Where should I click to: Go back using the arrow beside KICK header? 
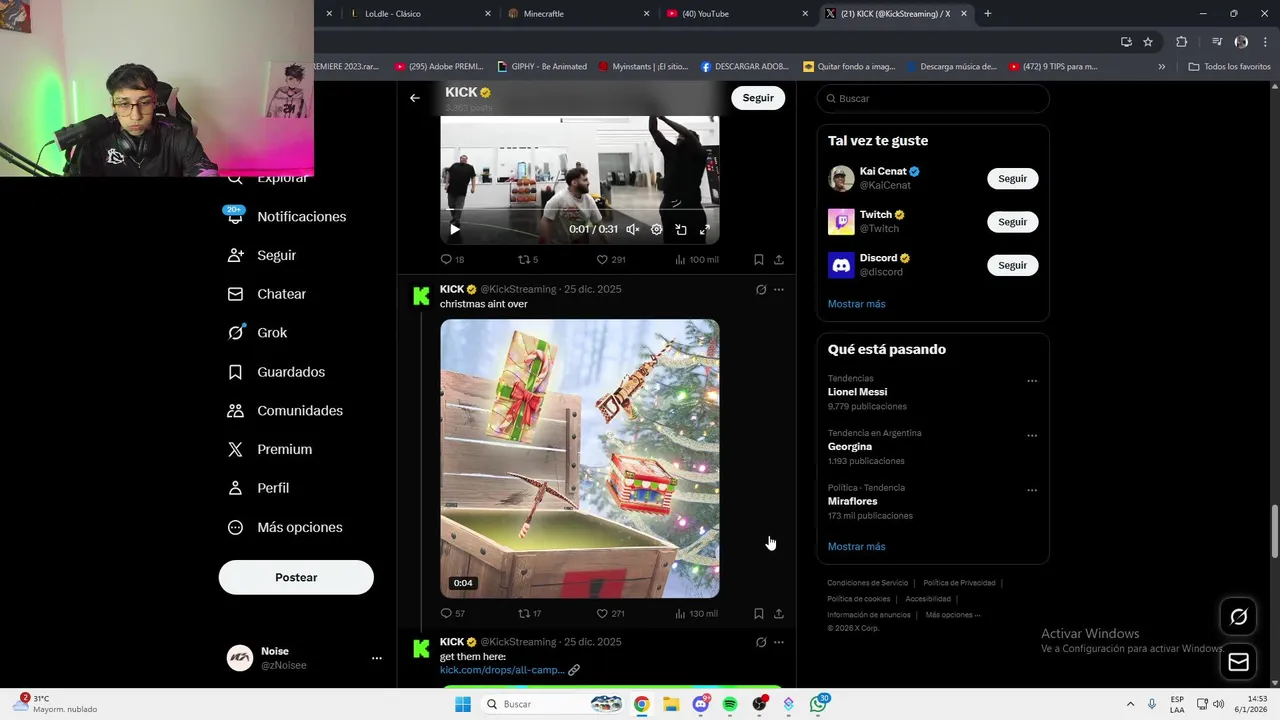[x=415, y=98]
